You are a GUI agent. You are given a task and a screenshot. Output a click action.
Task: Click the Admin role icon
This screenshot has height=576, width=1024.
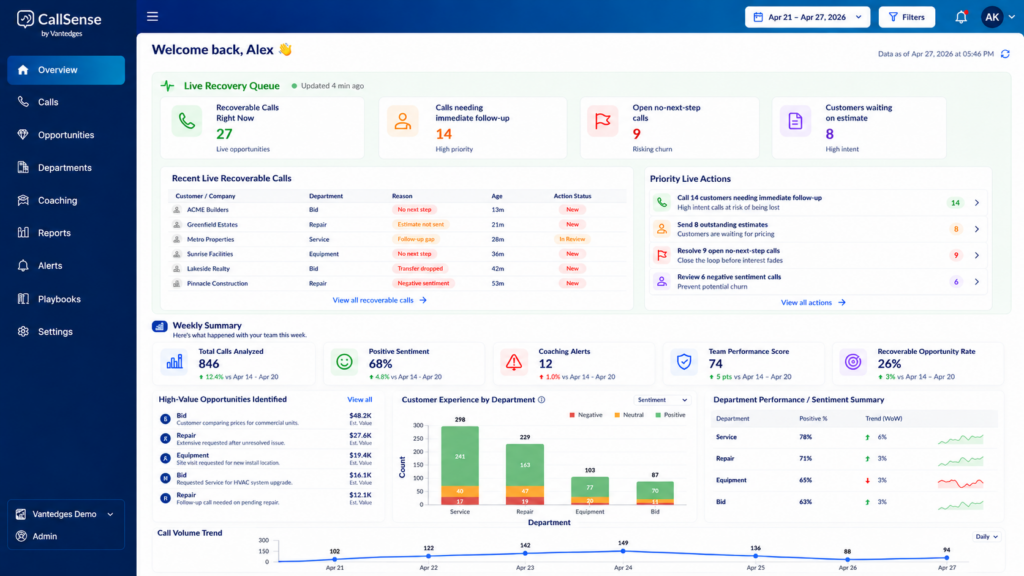tap(21, 536)
